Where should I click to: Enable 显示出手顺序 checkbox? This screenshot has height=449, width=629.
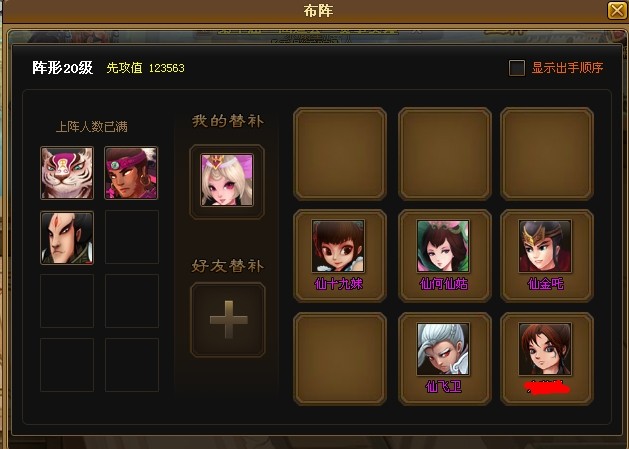[x=517, y=68]
